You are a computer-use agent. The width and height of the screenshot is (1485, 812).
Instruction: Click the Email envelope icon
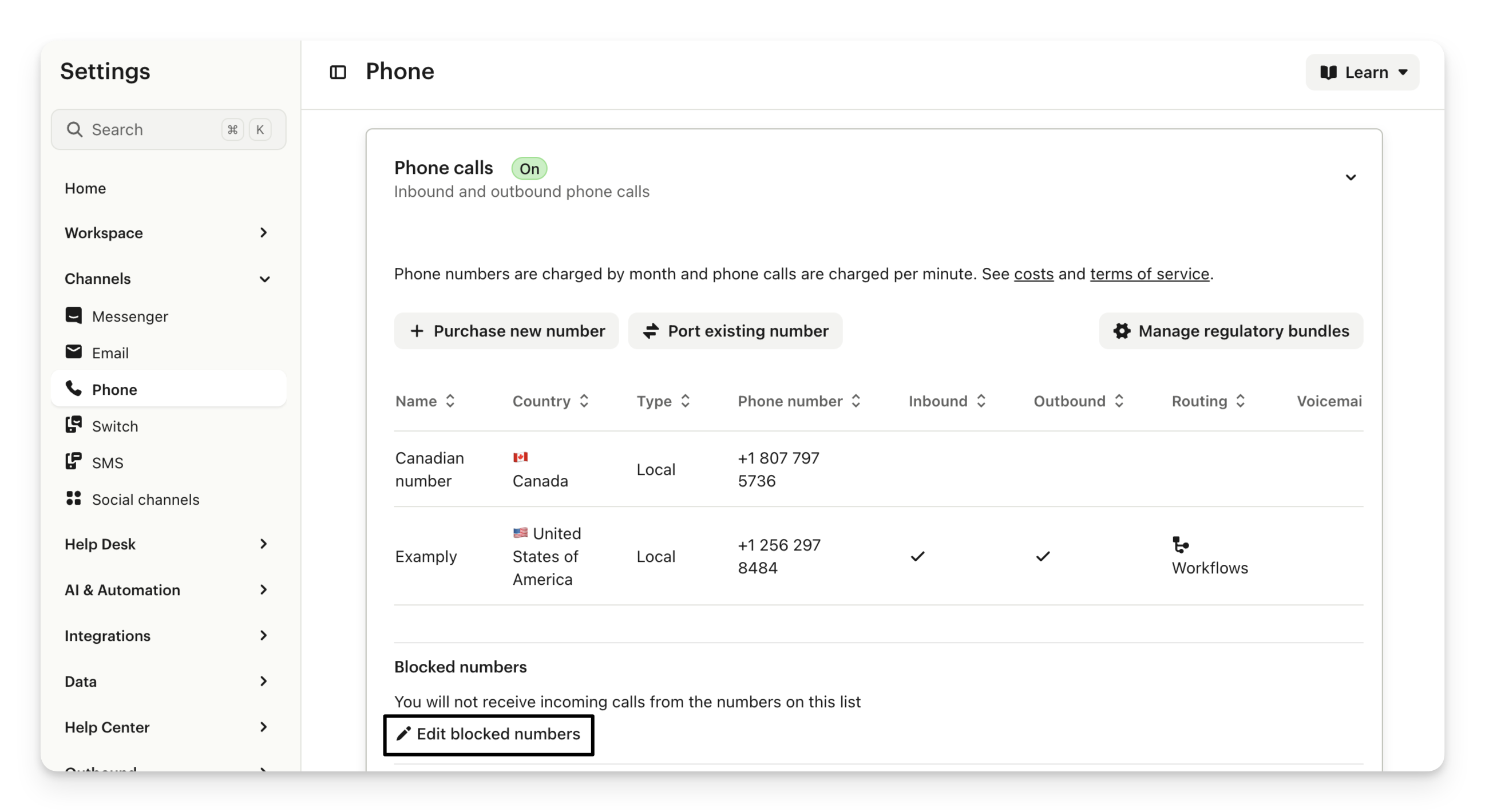point(74,351)
